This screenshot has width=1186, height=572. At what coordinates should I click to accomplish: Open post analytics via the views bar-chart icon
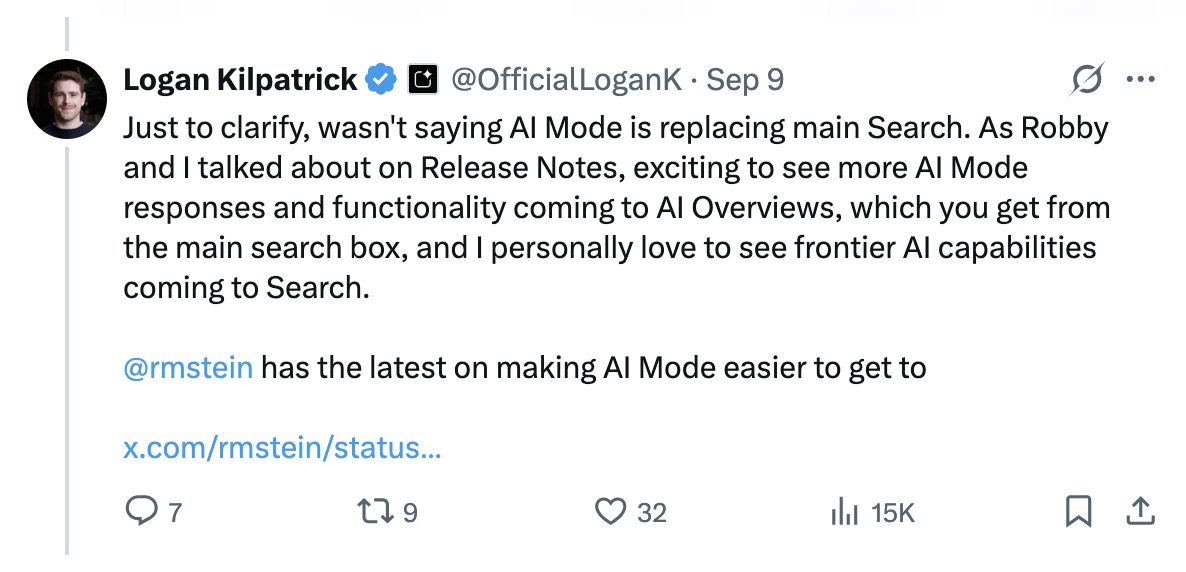tap(845, 512)
